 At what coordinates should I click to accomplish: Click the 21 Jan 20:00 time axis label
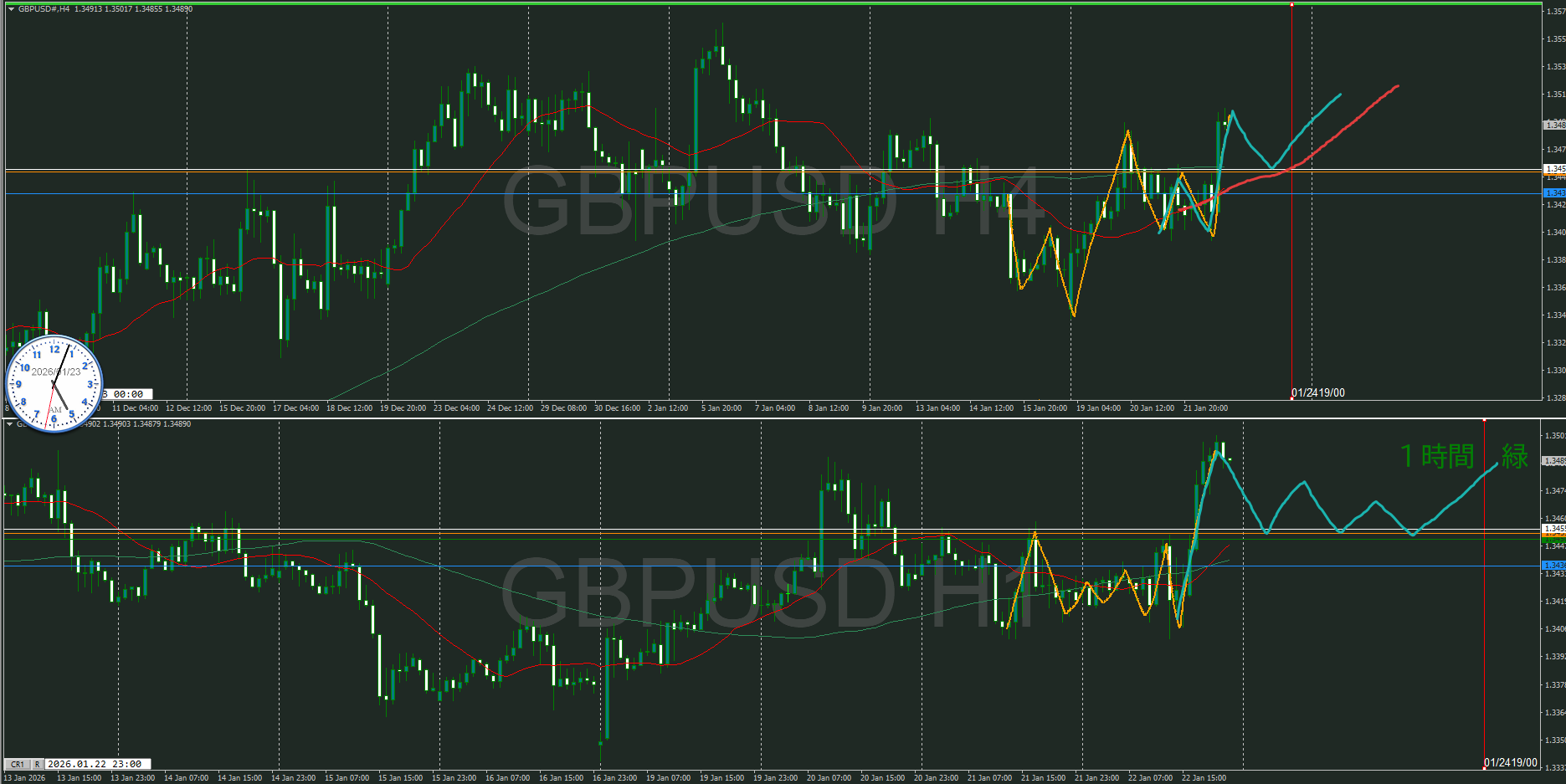[1204, 408]
